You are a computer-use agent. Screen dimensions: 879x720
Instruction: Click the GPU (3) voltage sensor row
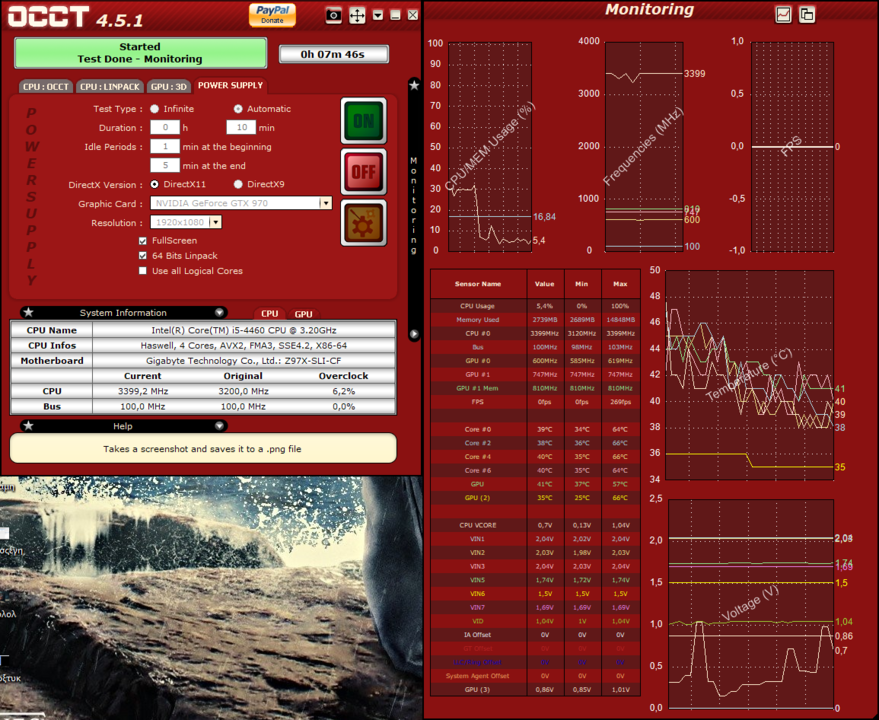pos(535,690)
